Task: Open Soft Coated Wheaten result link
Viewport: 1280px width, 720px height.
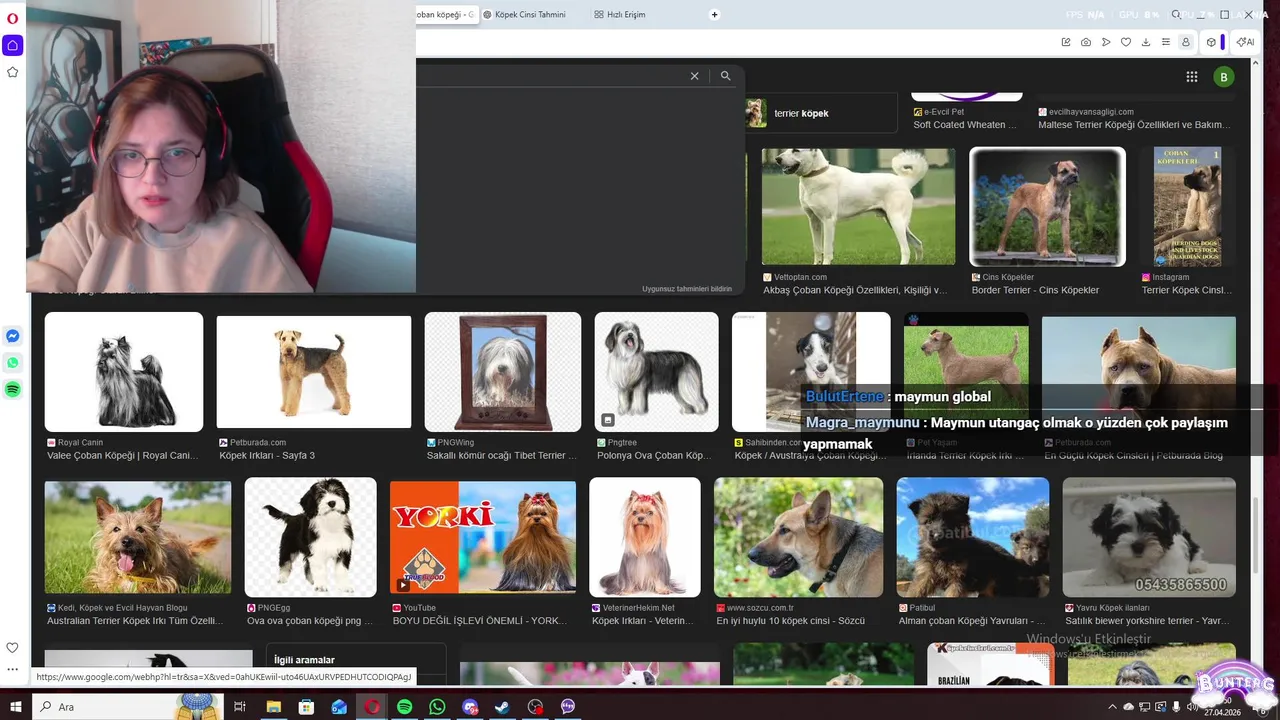Action: click(x=965, y=125)
